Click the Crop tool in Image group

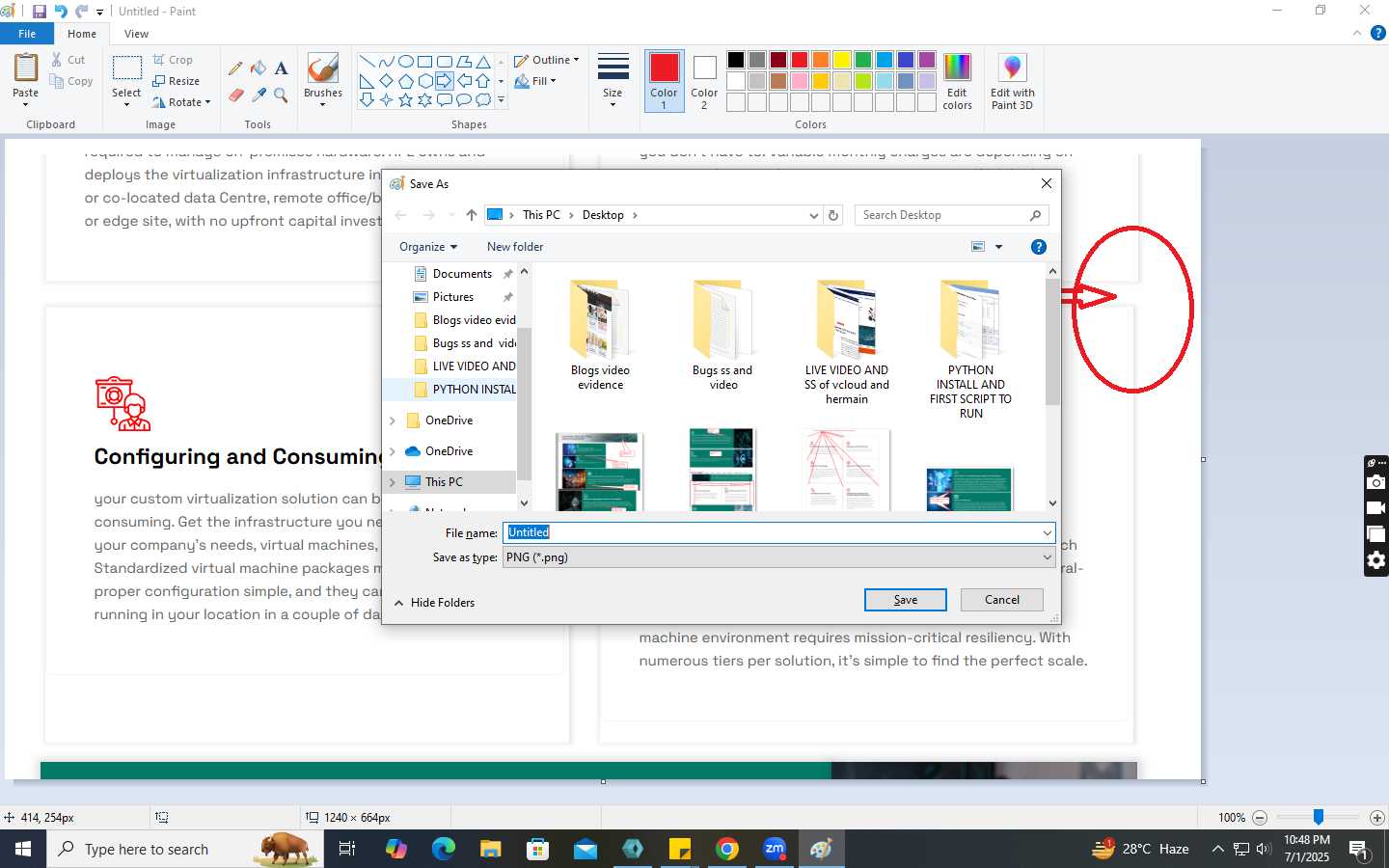174,60
